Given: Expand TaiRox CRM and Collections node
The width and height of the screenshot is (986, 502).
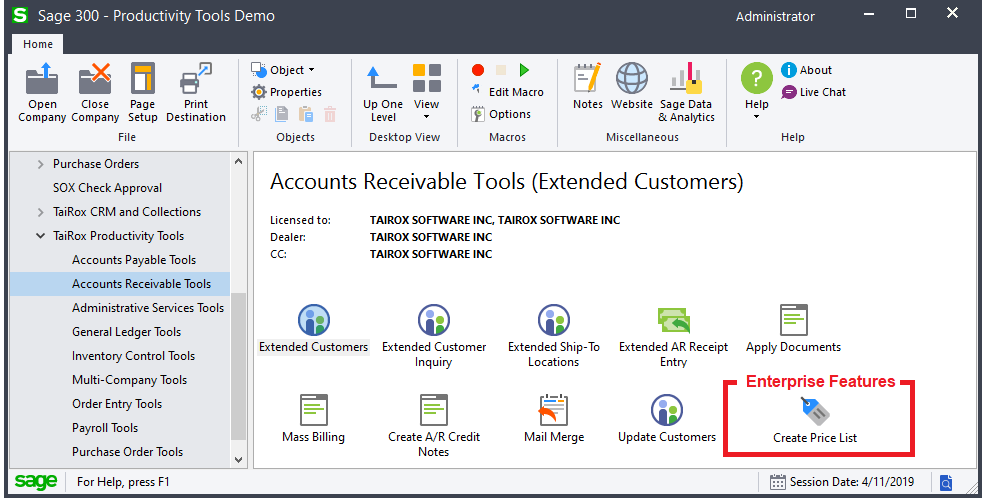Looking at the screenshot, I should 40,212.
